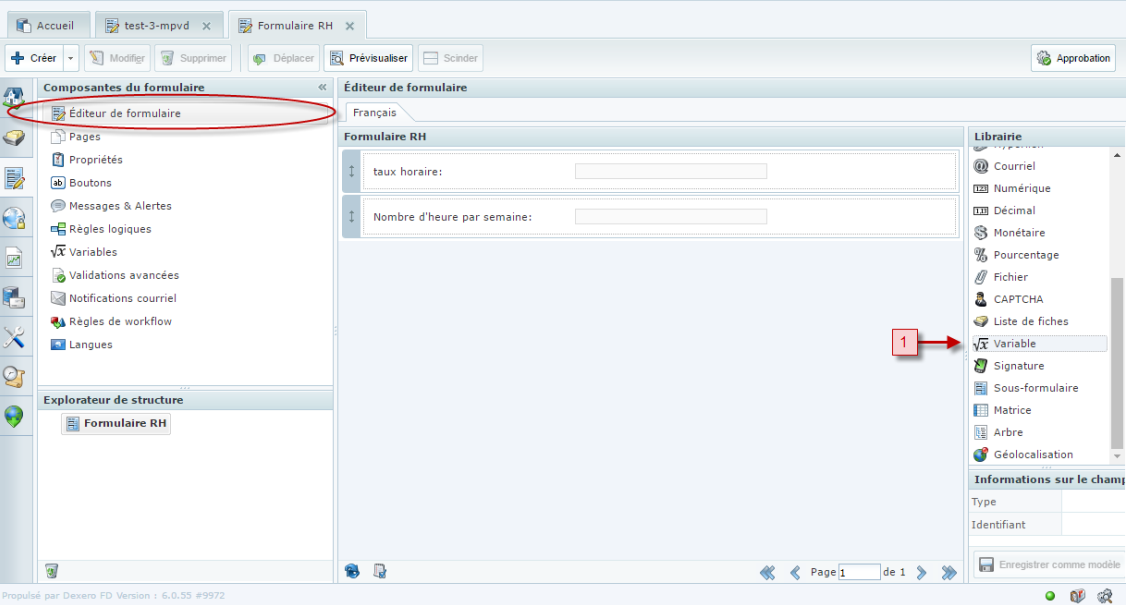
Task: Collapse the Composantes du formulaire panel
Action: tap(322, 88)
